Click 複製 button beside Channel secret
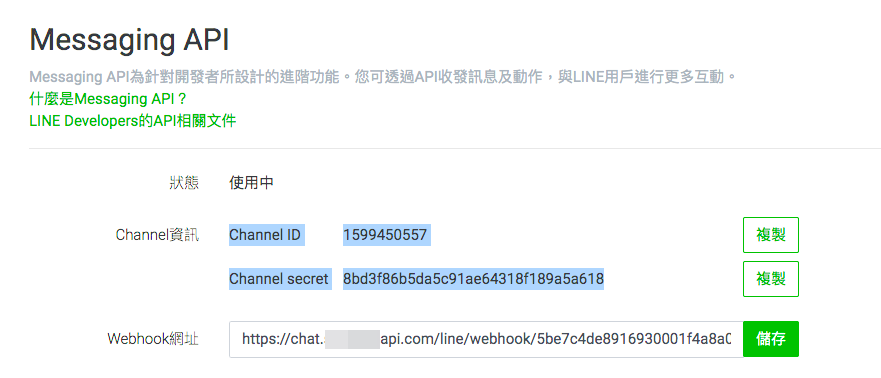The width and height of the screenshot is (881, 378). point(770,279)
